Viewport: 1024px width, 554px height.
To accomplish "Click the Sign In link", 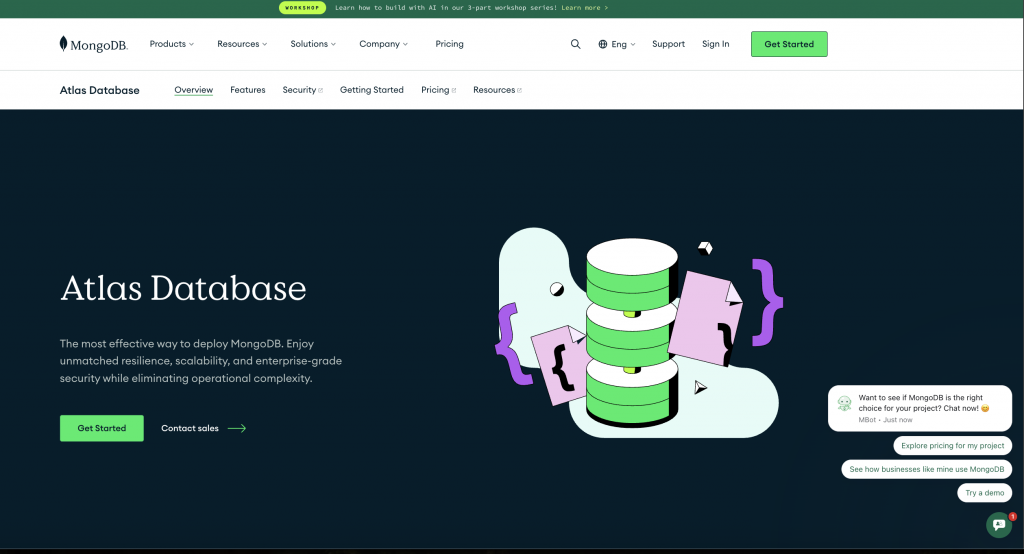I will click(x=715, y=44).
